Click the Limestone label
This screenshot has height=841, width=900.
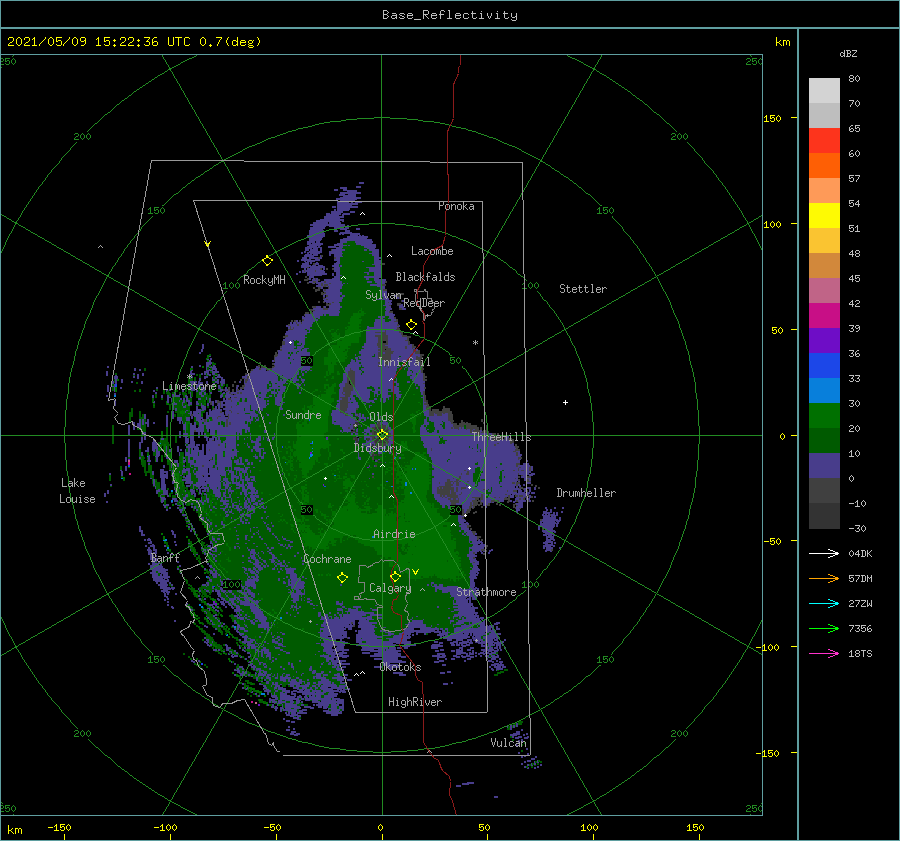189,386
